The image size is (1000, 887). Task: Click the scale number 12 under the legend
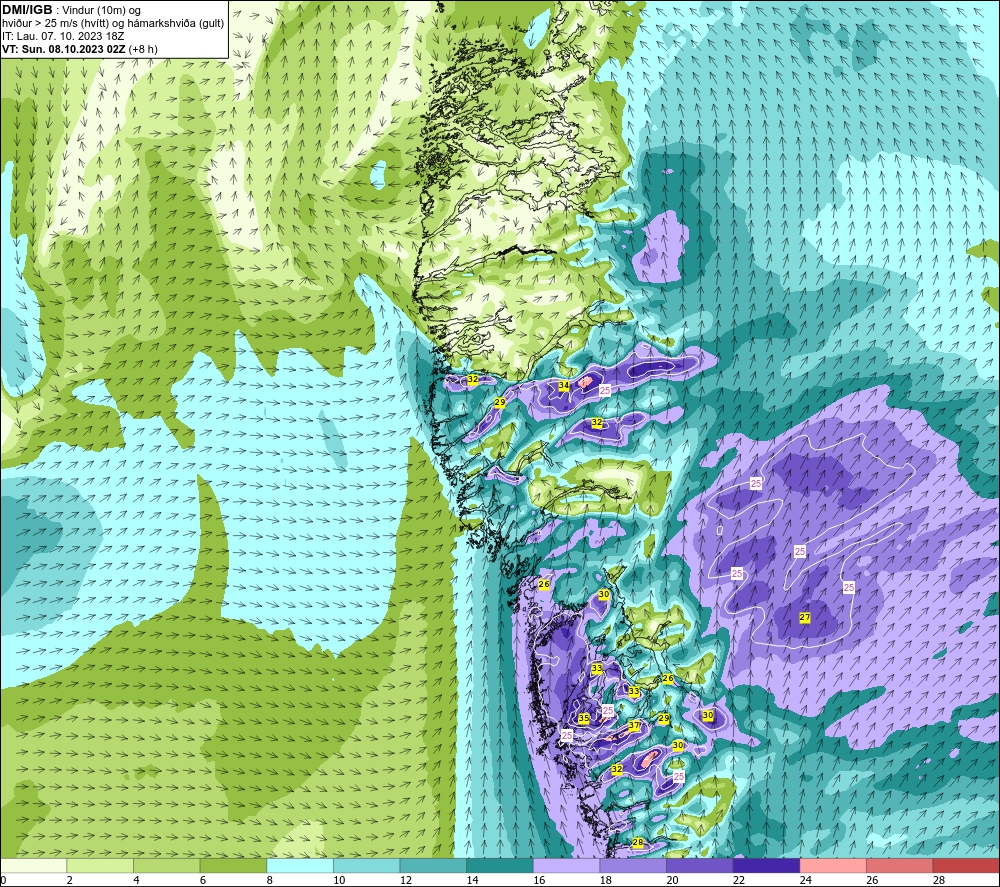(406, 880)
